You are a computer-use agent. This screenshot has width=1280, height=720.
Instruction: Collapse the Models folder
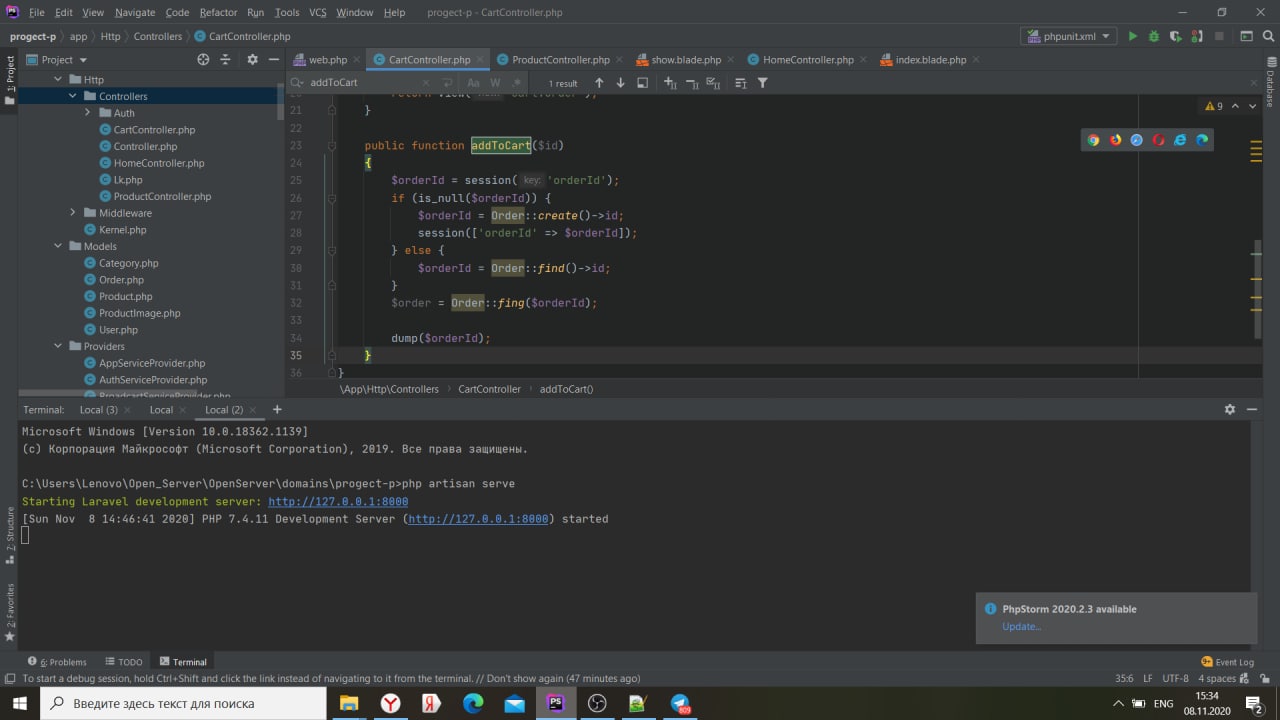[58, 246]
